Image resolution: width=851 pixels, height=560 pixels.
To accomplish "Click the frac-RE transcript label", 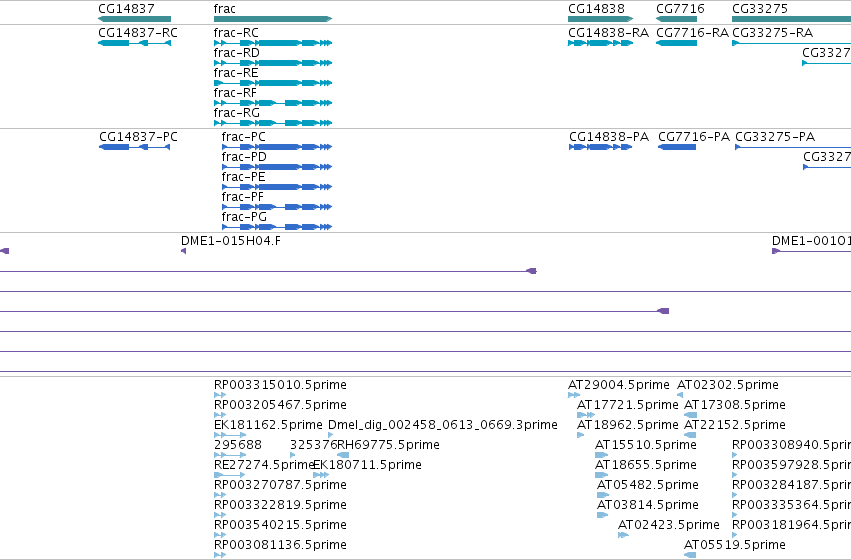I will point(236,73).
